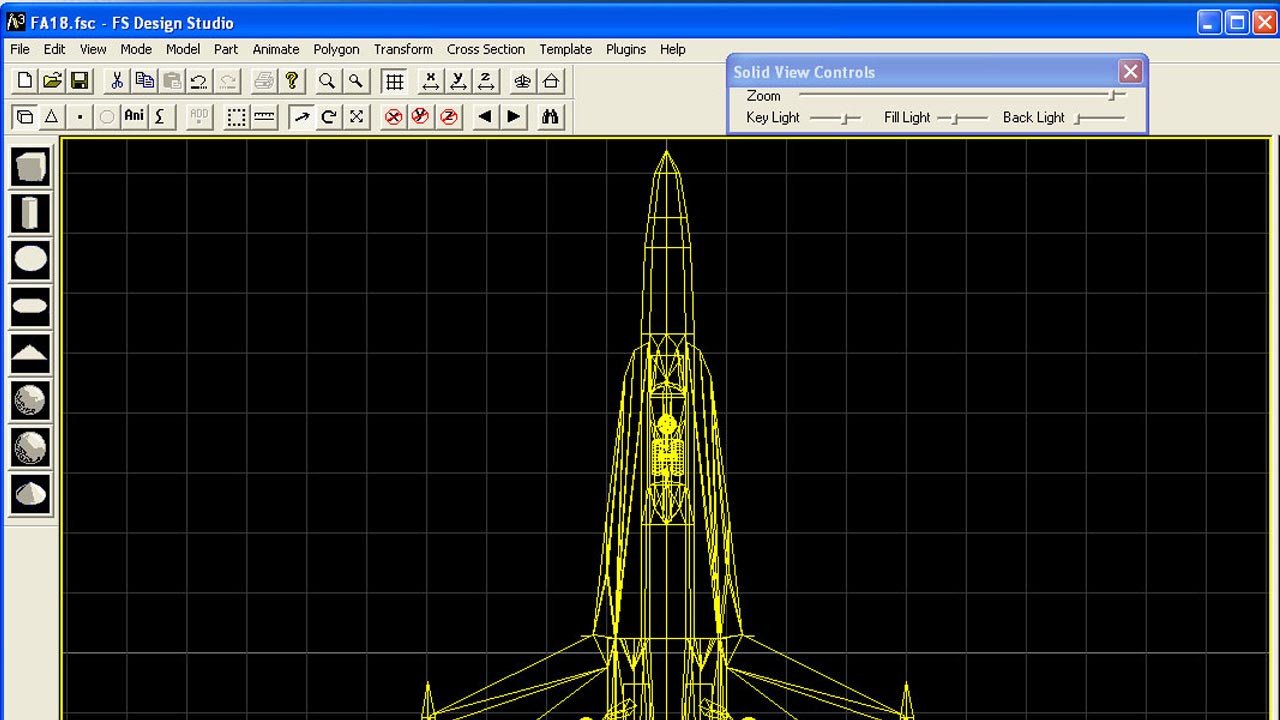Open the Help menu

[x=673, y=49]
